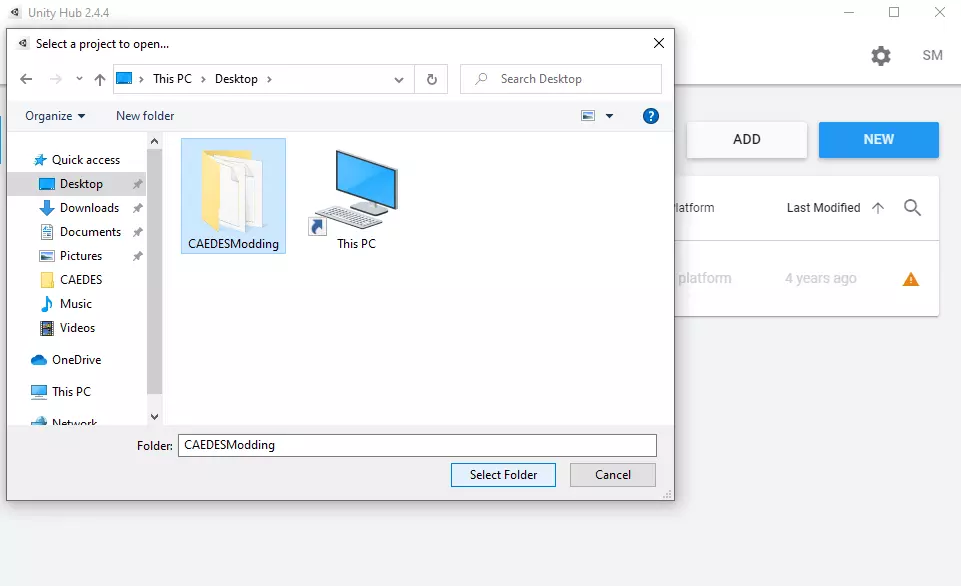Close the Select a project dialog

[x=659, y=43]
